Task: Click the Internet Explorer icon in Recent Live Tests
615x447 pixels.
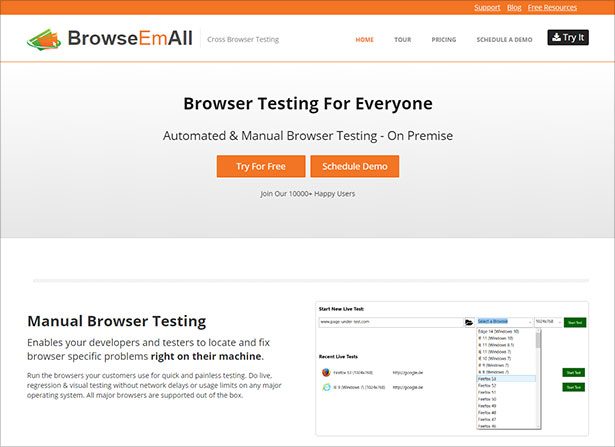Action: 326,387
